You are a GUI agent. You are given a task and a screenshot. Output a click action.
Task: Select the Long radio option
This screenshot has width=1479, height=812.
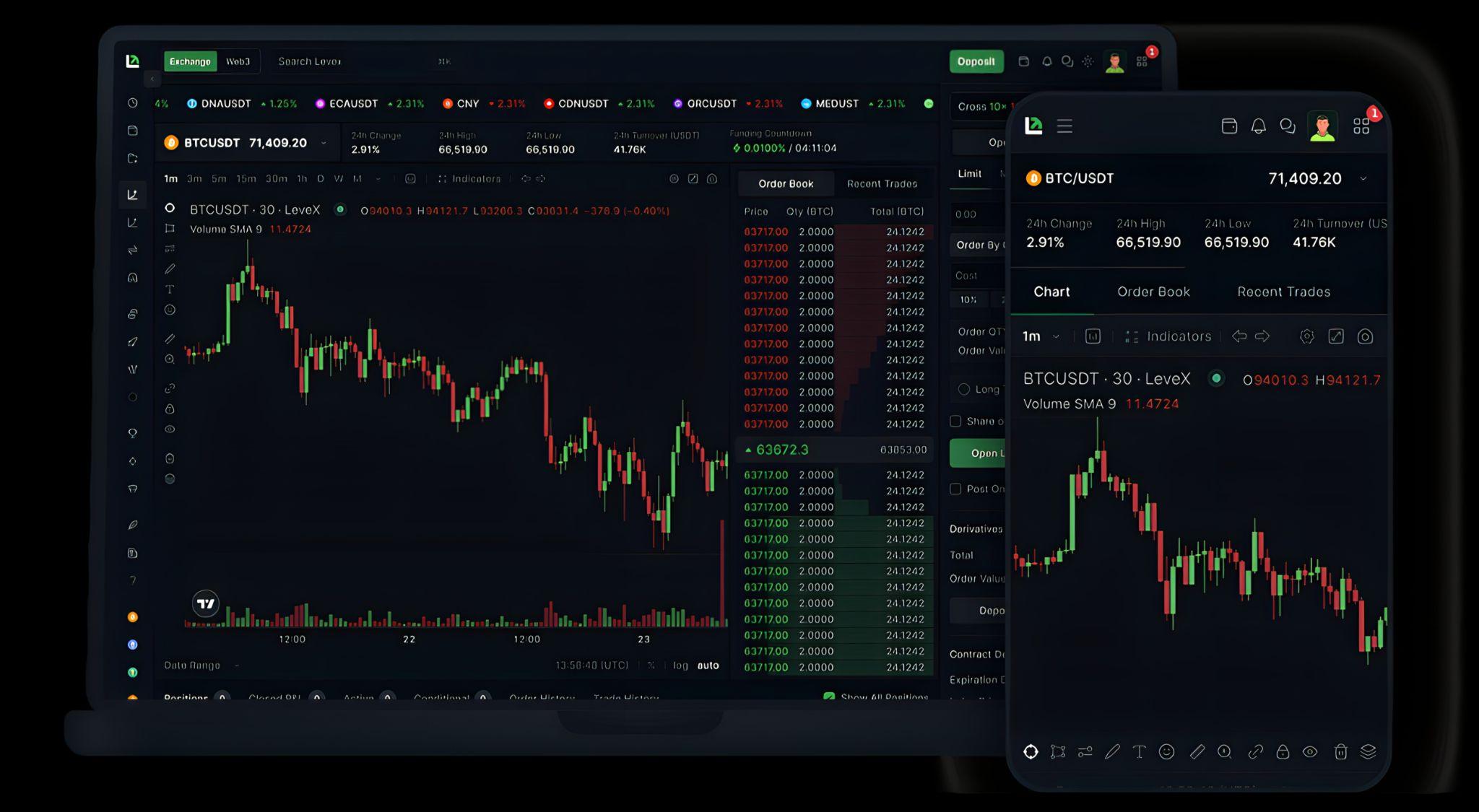click(963, 389)
